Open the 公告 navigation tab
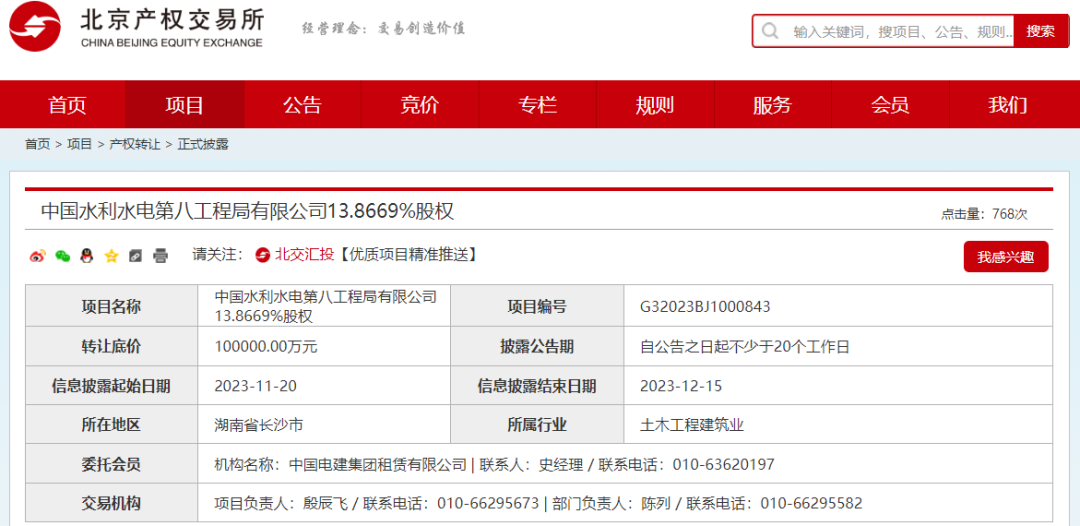 (x=302, y=105)
